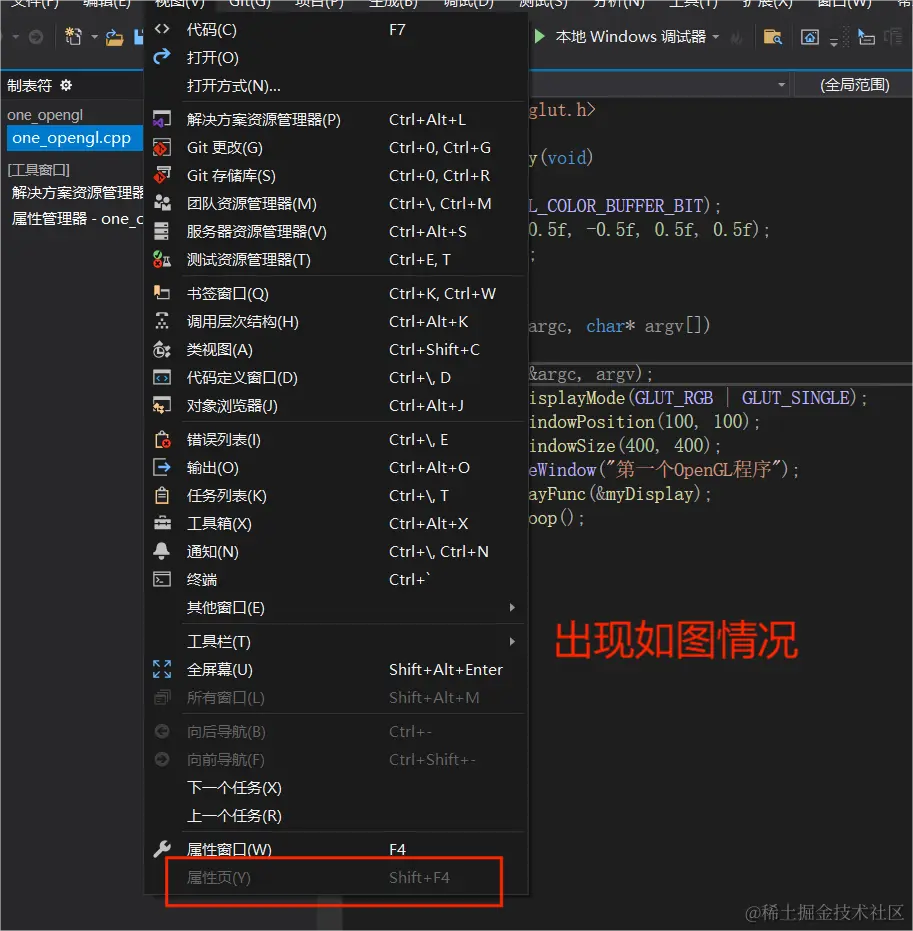
Task: Click the toolbar icon right of Find in Files
Action: 810,37
